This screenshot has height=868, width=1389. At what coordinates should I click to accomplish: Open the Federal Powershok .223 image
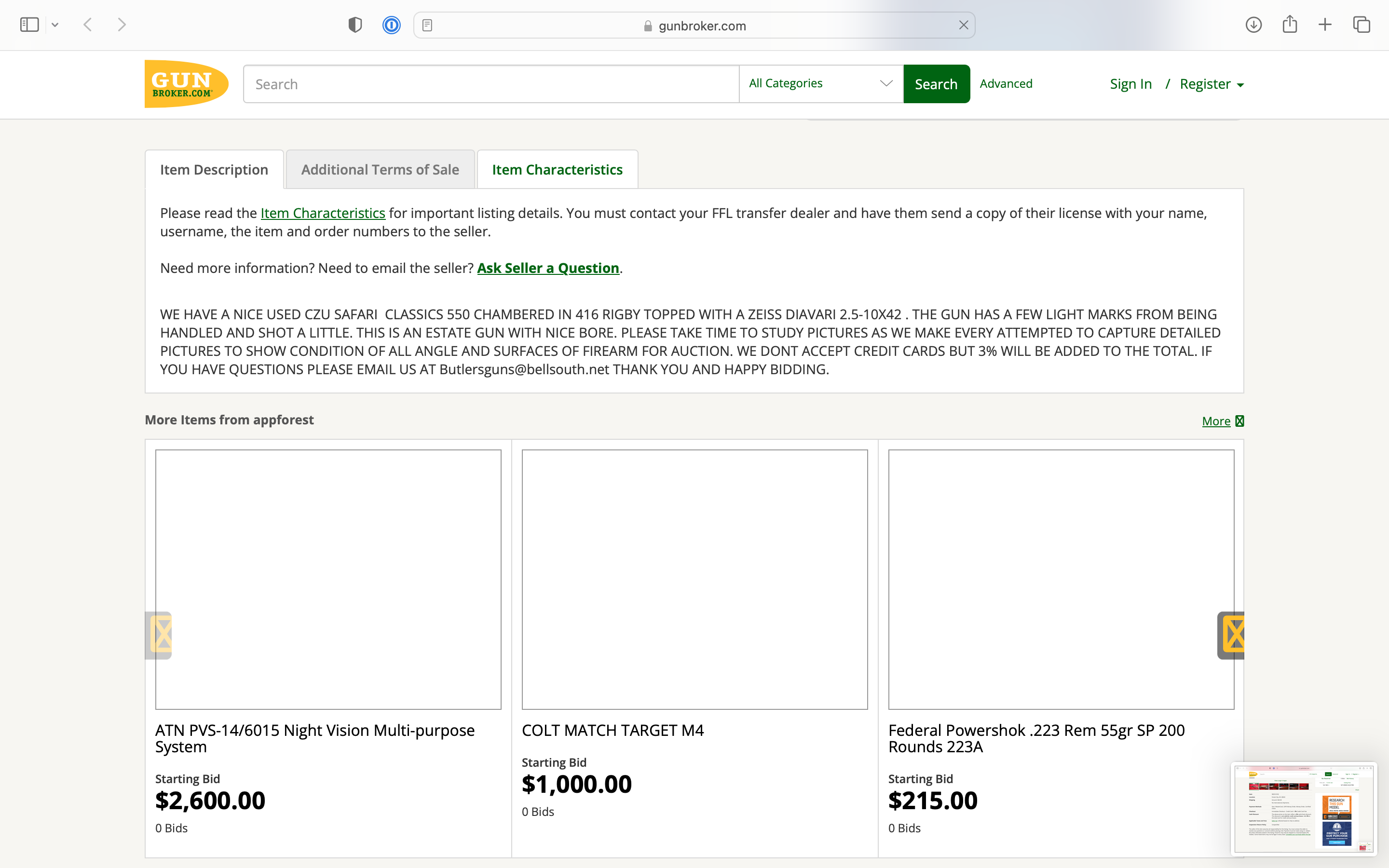click(x=1061, y=579)
